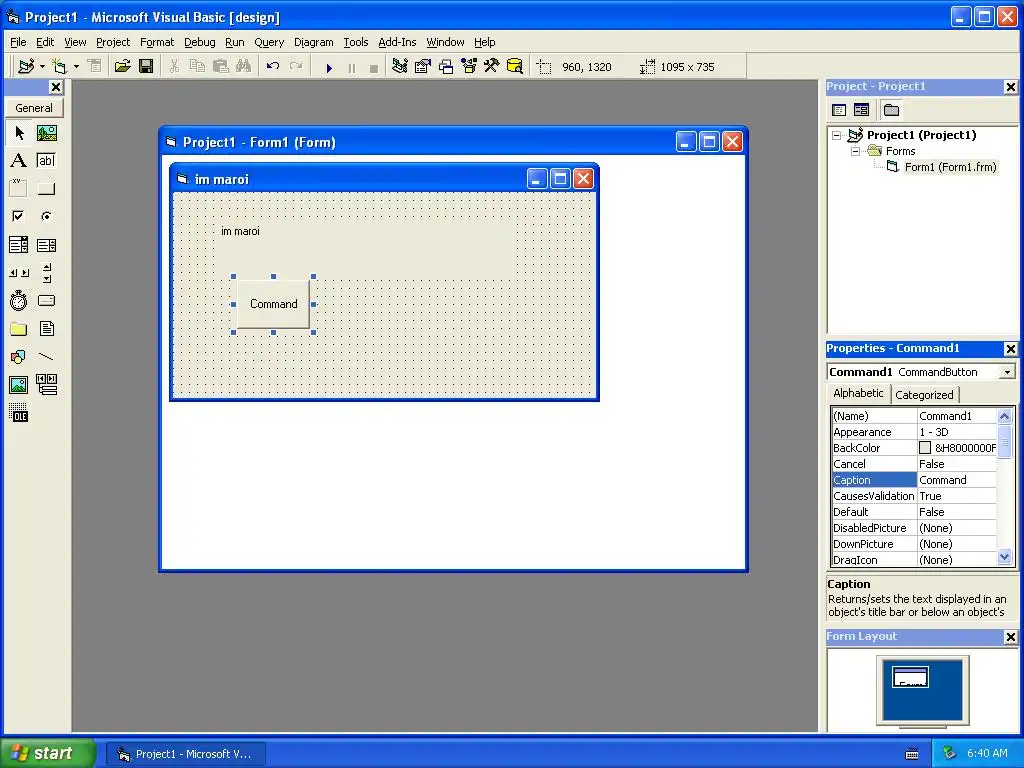Open Add Form dropdown arrow

[76, 67]
